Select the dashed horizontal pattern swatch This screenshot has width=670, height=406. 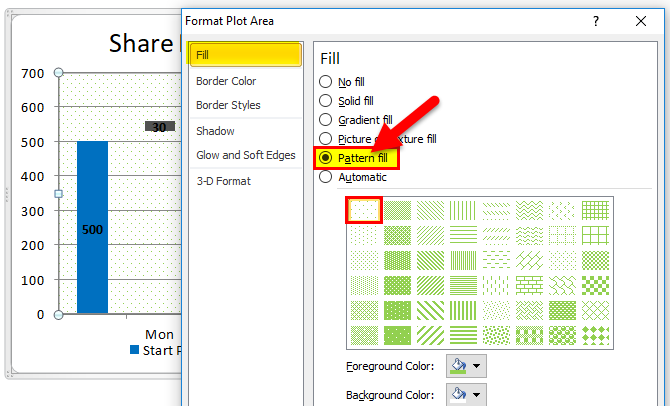[496, 260]
